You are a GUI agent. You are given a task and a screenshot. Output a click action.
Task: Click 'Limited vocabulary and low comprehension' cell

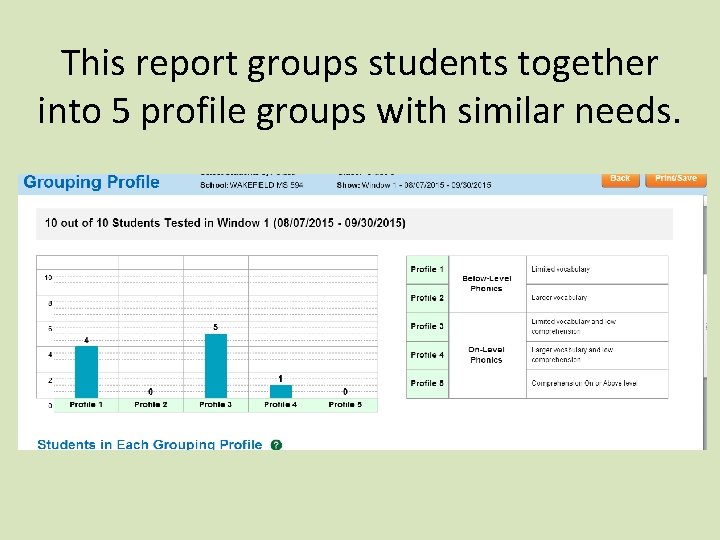tap(597, 326)
